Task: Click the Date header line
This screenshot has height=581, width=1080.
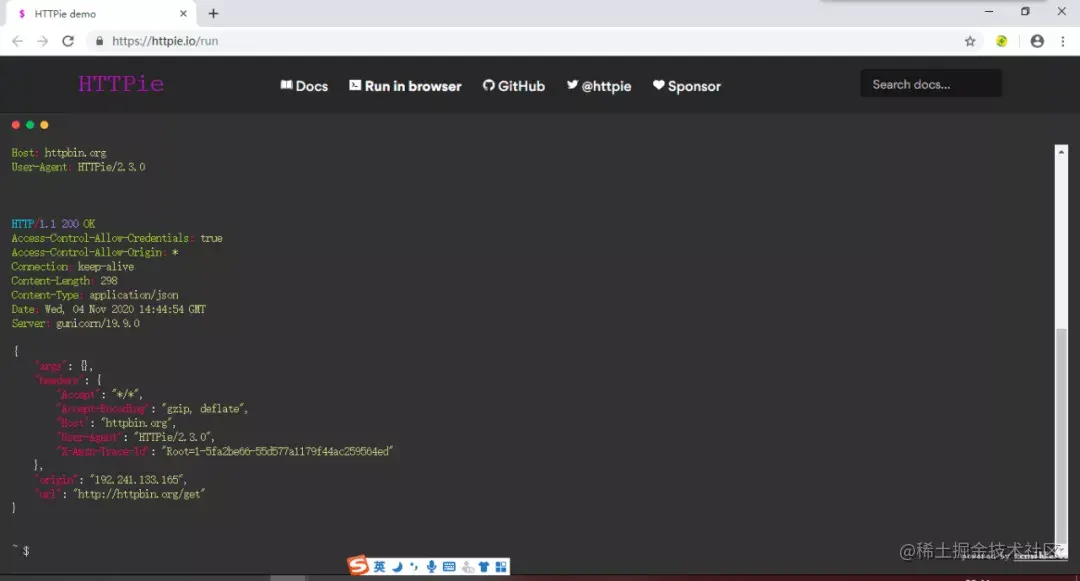Action: coord(108,309)
